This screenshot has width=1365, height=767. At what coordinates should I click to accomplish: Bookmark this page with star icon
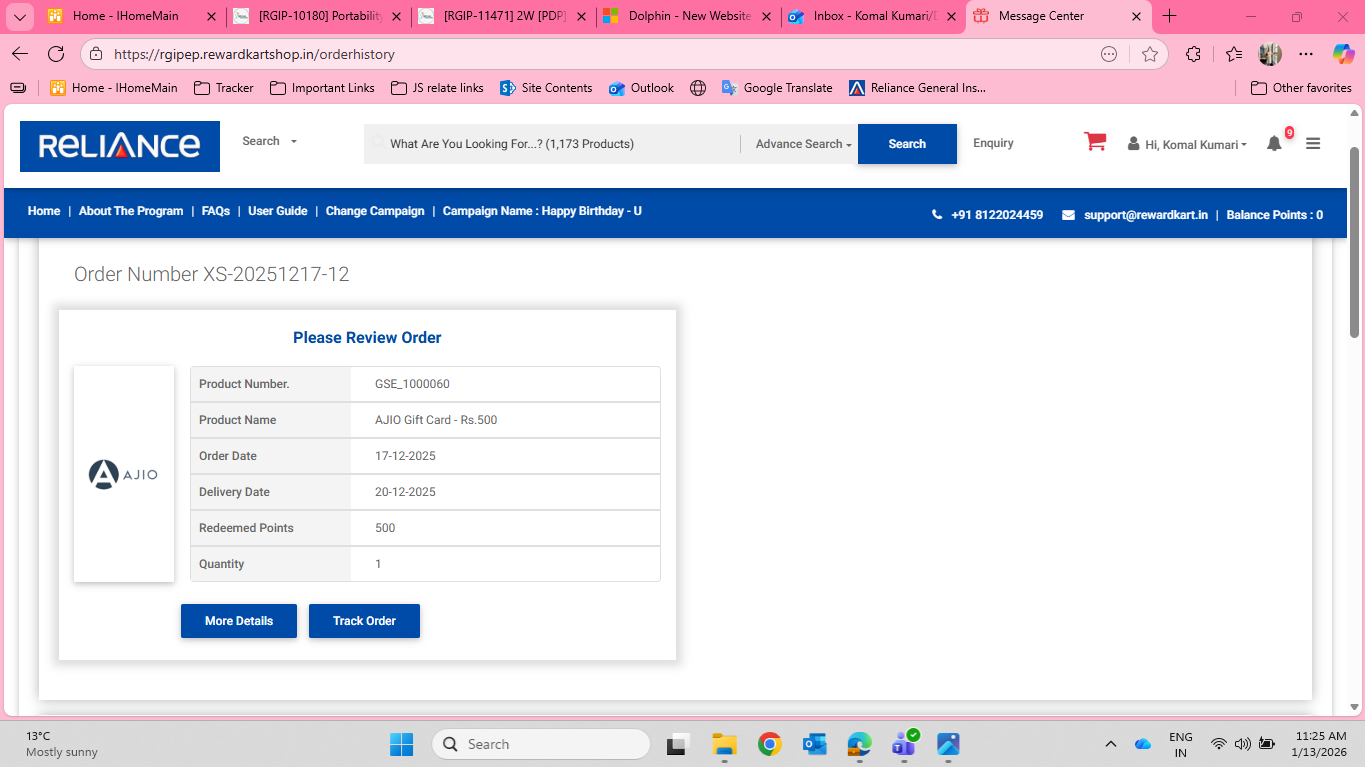[x=1150, y=54]
